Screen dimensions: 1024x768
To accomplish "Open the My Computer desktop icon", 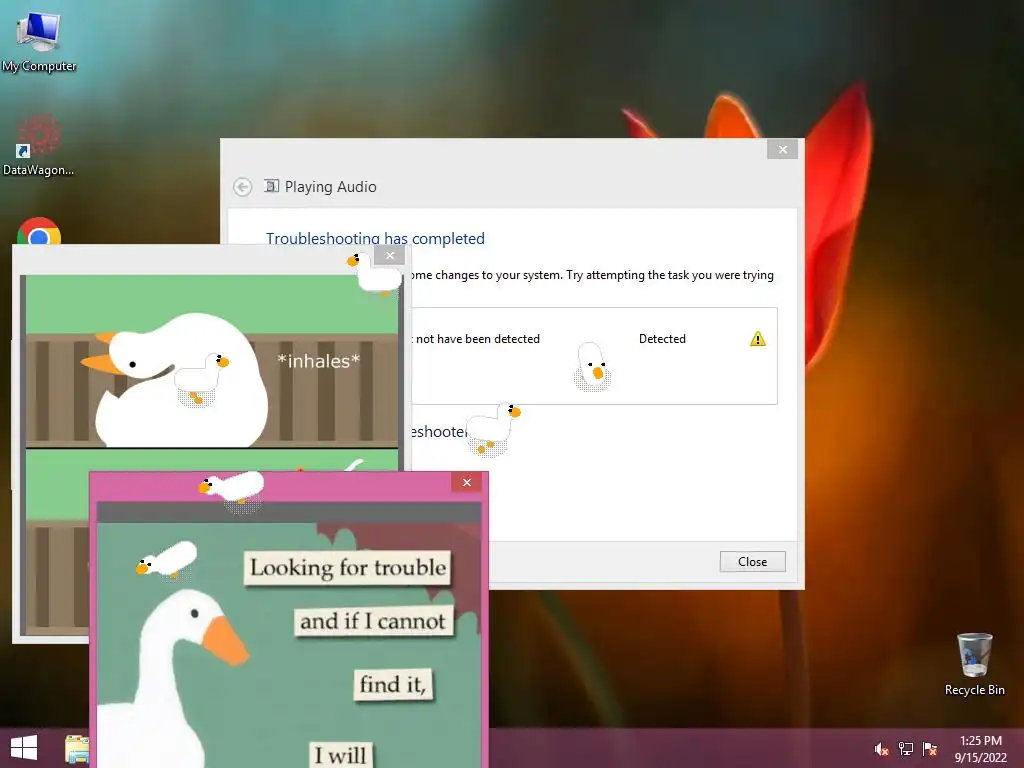I will tap(39, 41).
